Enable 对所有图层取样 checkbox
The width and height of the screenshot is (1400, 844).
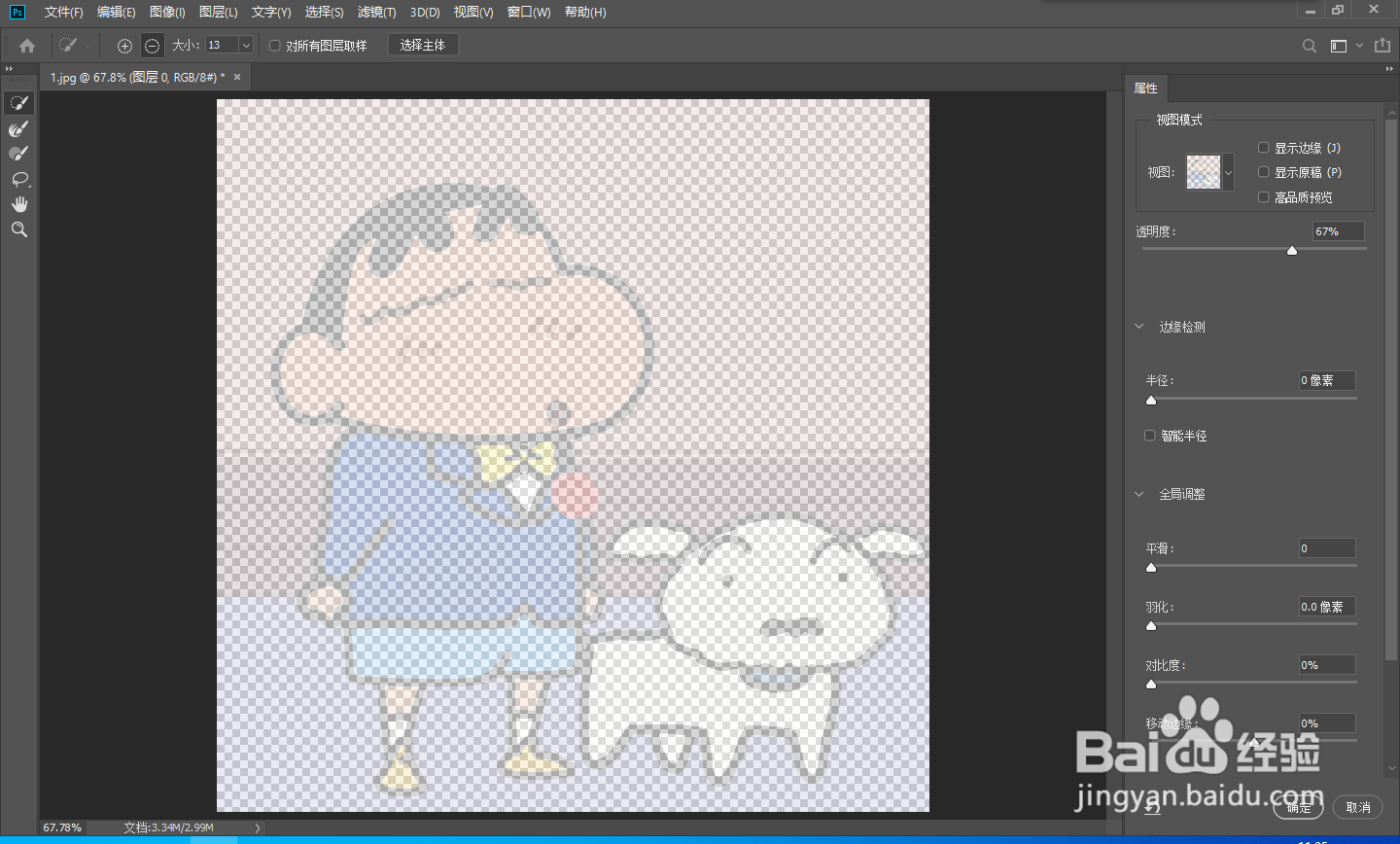coord(275,46)
